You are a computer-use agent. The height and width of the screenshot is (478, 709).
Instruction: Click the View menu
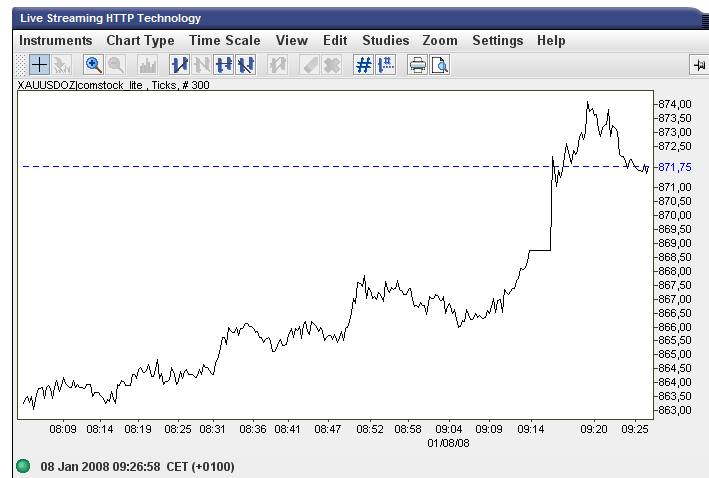(292, 40)
